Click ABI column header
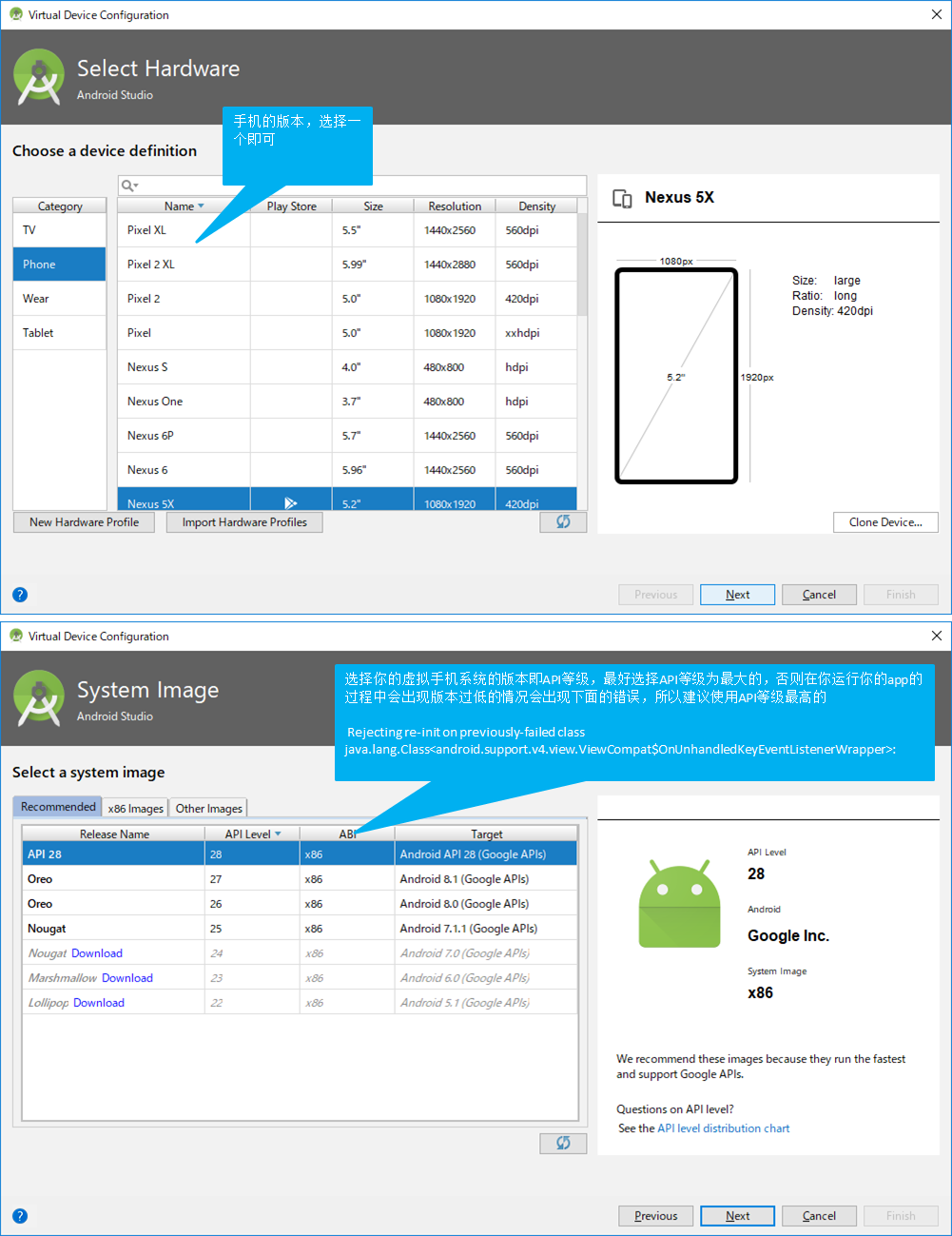The height and width of the screenshot is (1236, 952). tap(347, 834)
